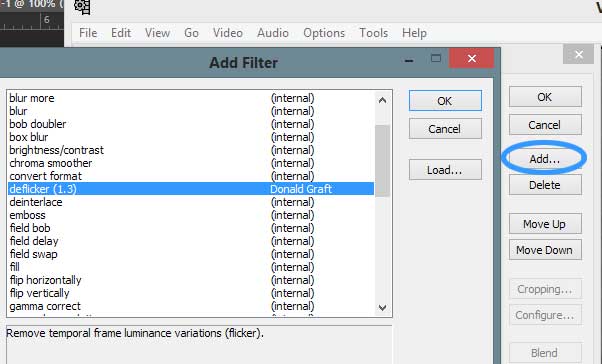
Task: Select the brightness/contrast filter
Action: tap(191, 150)
